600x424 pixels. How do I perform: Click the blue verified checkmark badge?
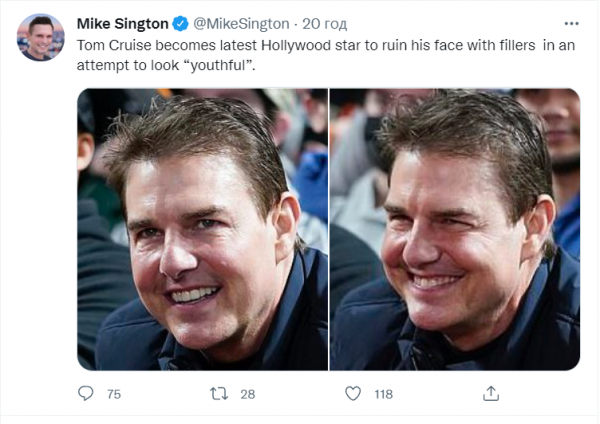[x=178, y=23]
